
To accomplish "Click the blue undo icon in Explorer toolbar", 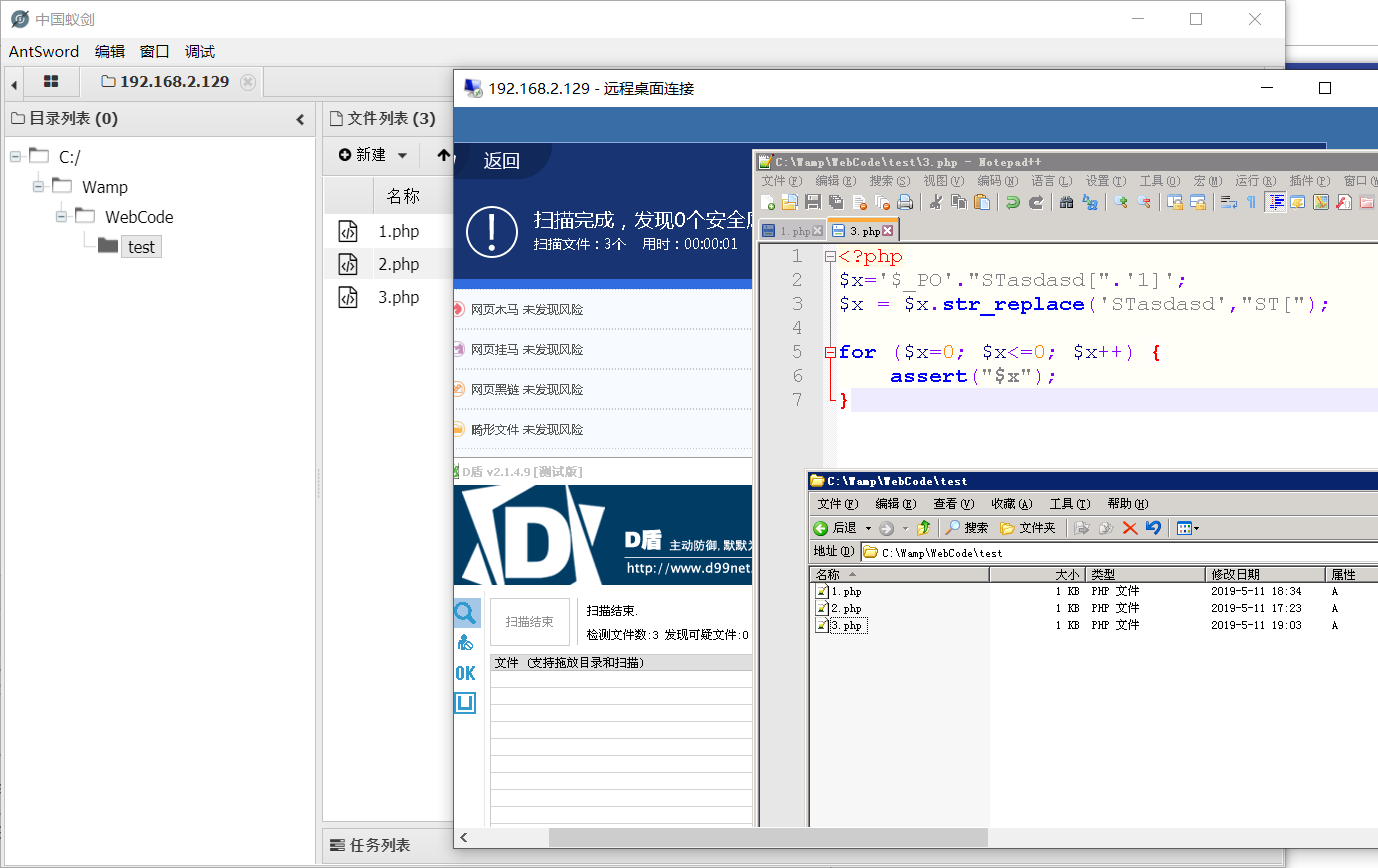I will click(x=1153, y=527).
